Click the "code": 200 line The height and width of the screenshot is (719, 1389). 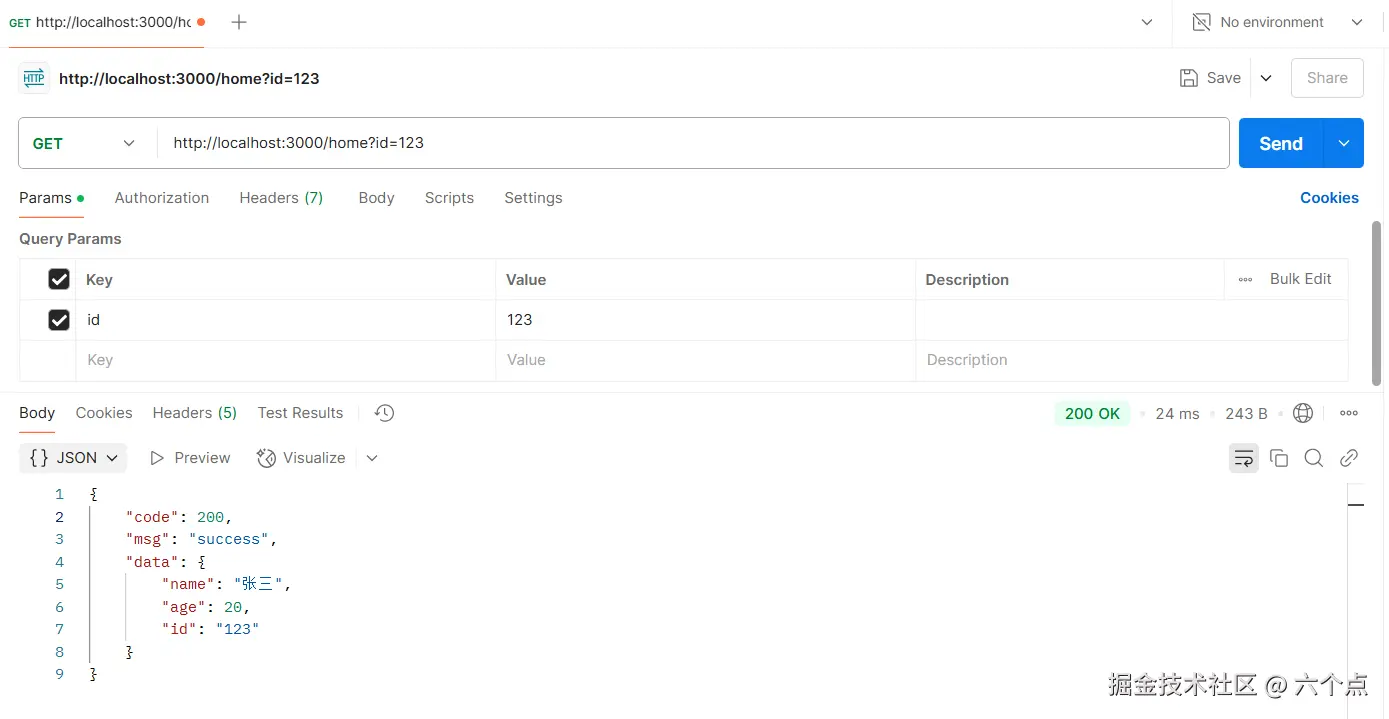click(179, 517)
